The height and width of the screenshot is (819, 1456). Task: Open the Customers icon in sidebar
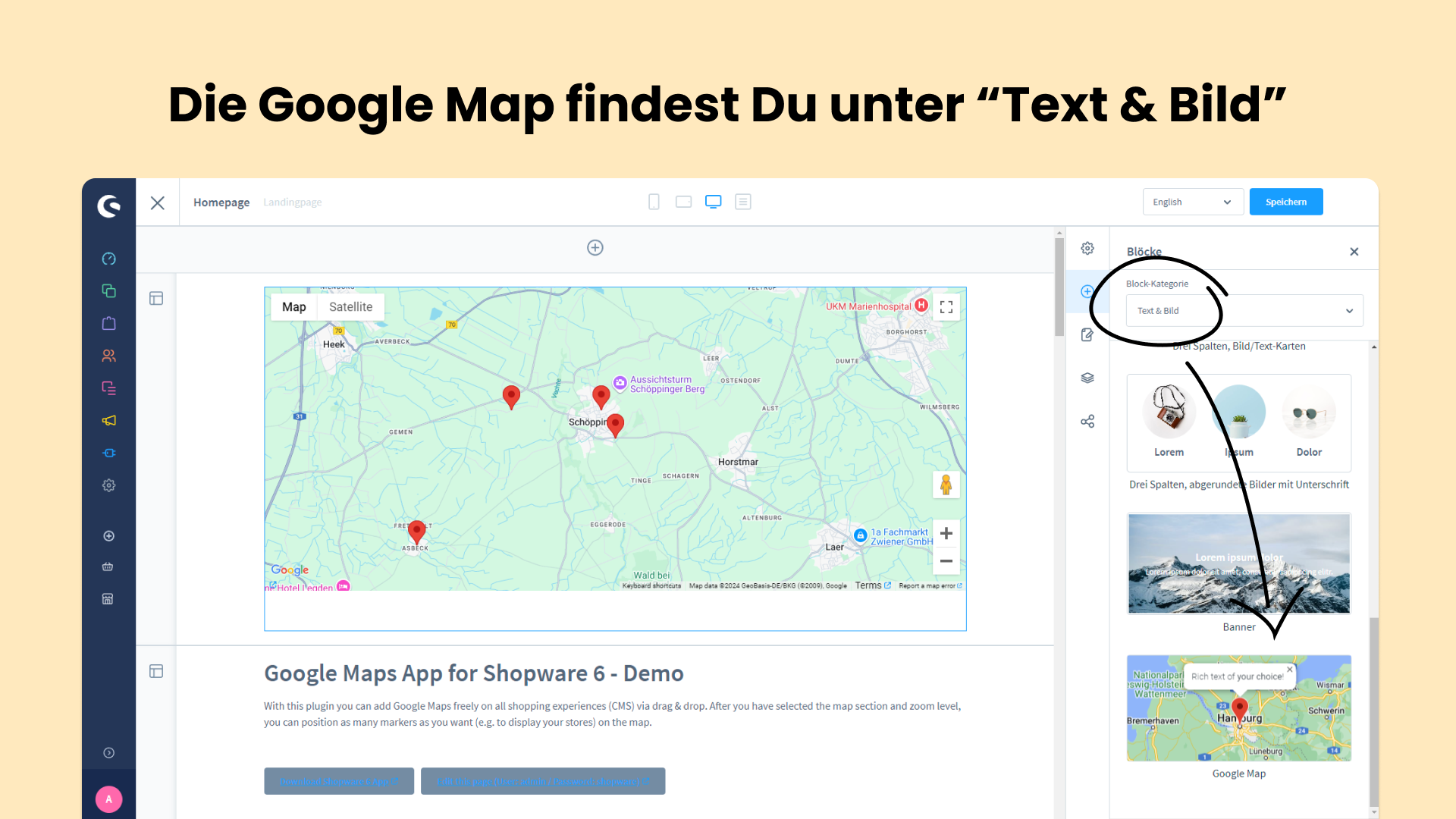(x=108, y=356)
